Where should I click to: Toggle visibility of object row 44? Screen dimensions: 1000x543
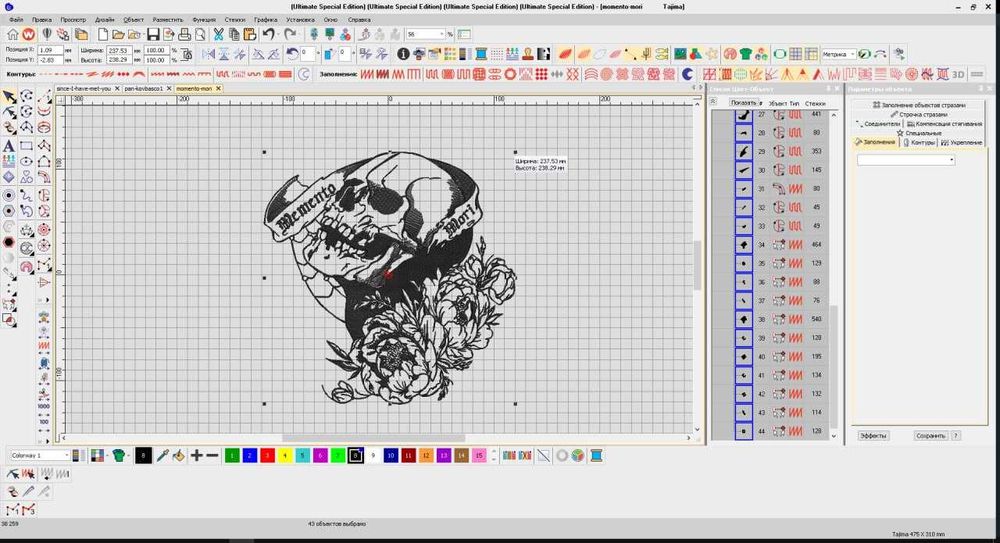(x=743, y=431)
